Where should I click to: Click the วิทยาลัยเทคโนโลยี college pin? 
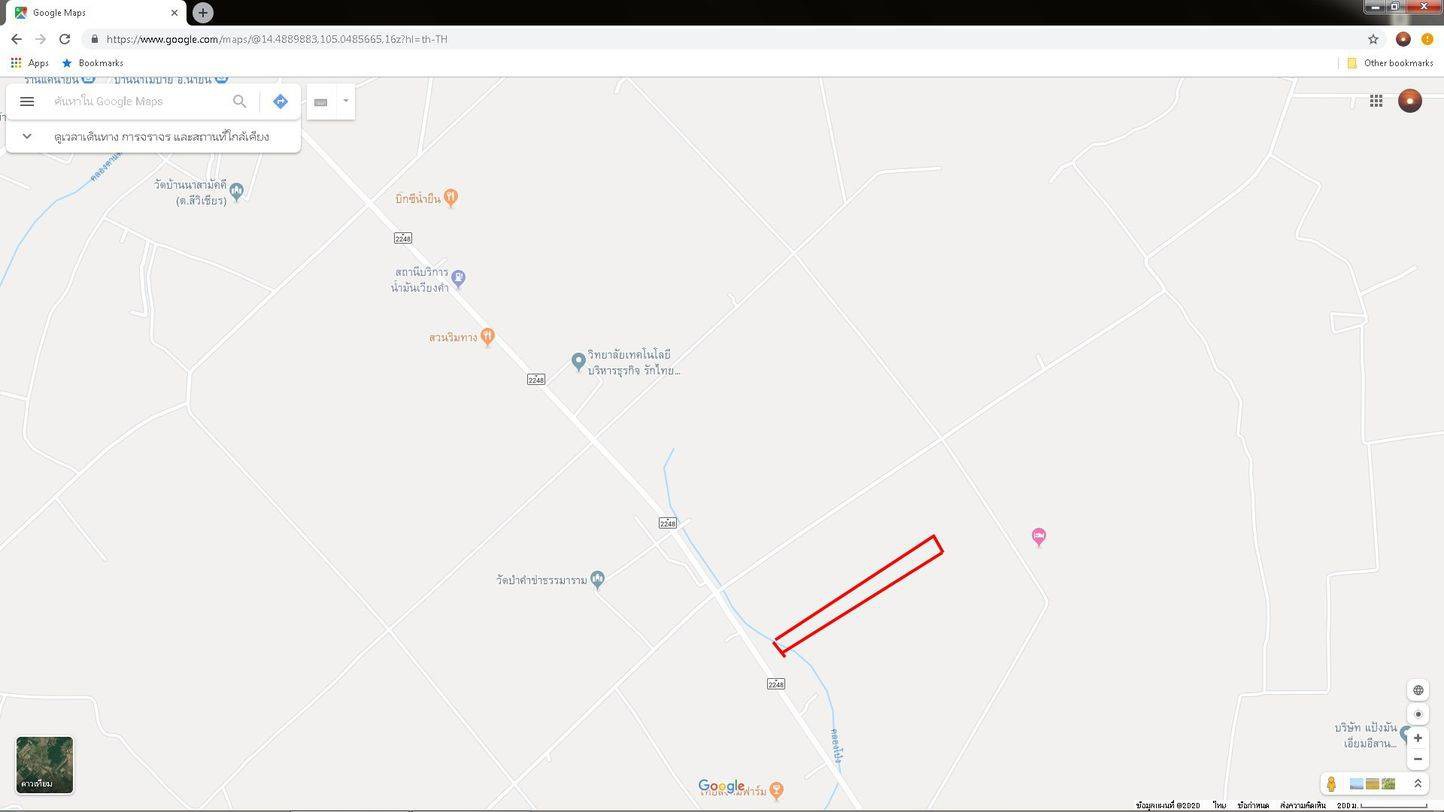[x=578, y=362]
